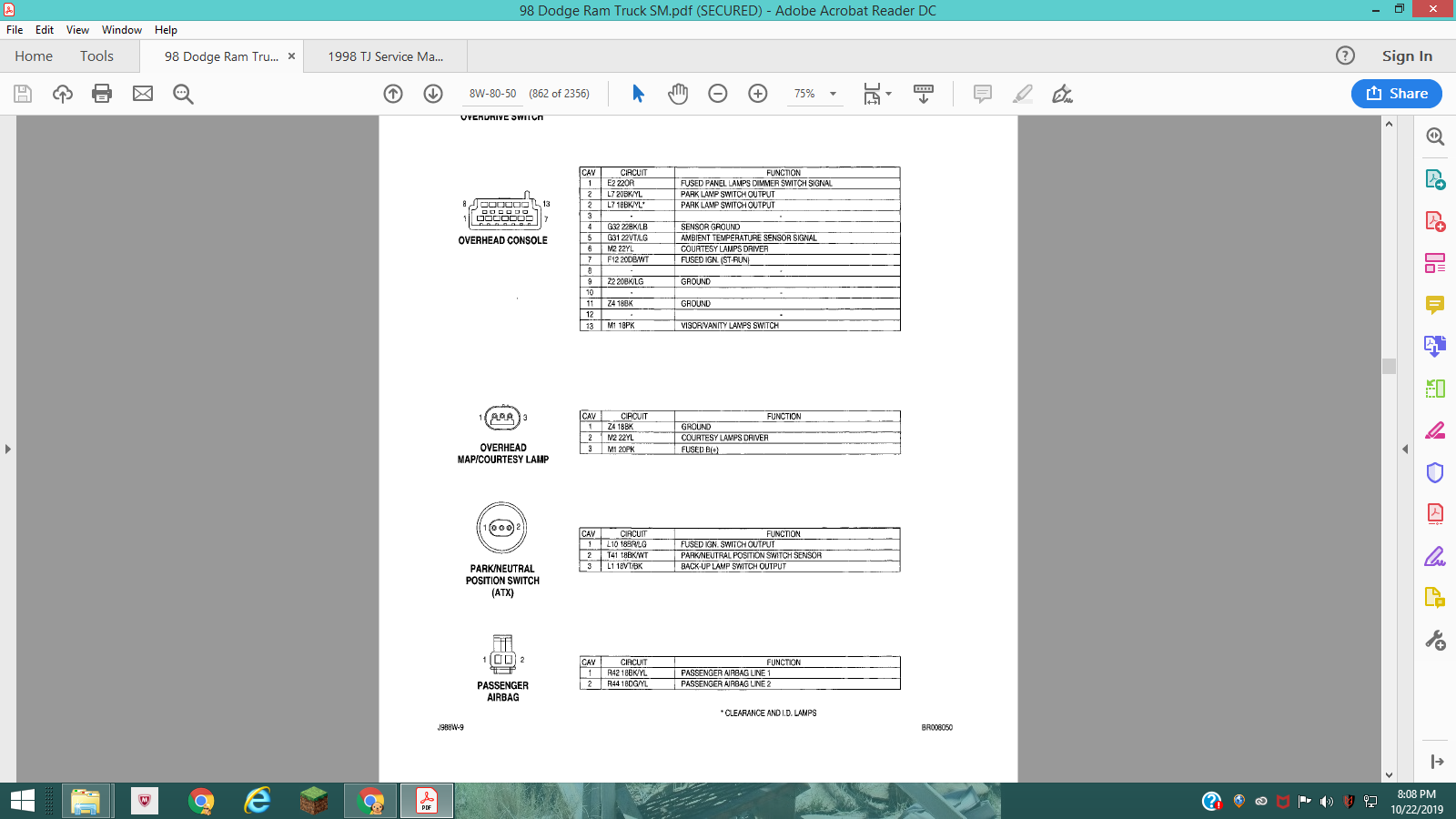
Task: Send file by email envelope icon
Action: pos(143,94)
